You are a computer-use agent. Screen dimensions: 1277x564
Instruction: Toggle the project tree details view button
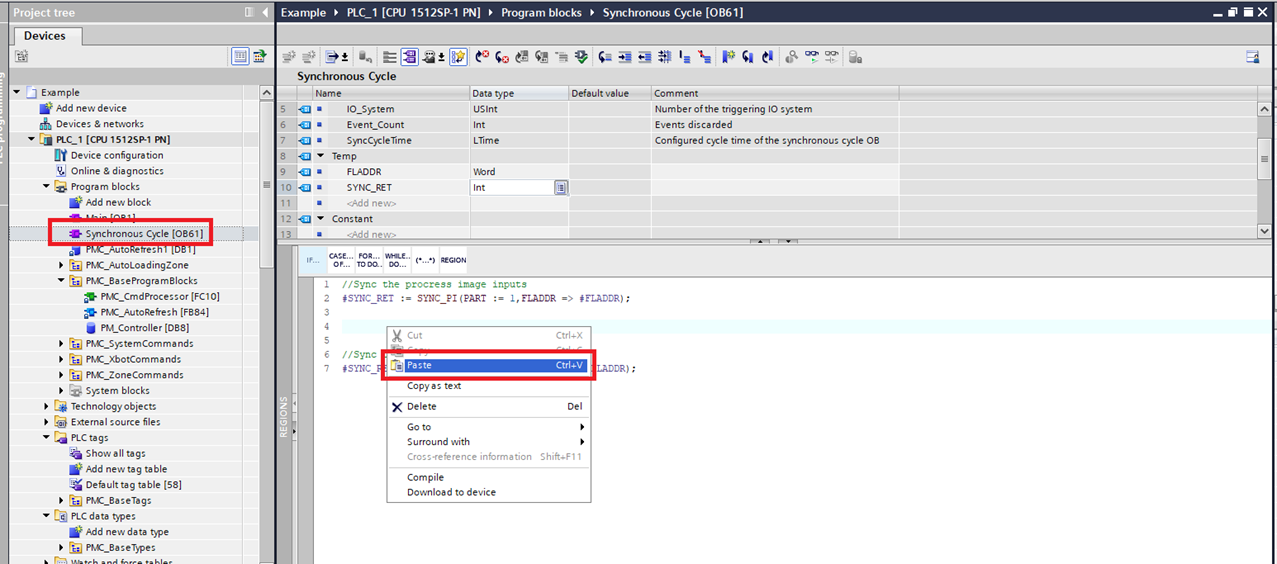(240, 57)
